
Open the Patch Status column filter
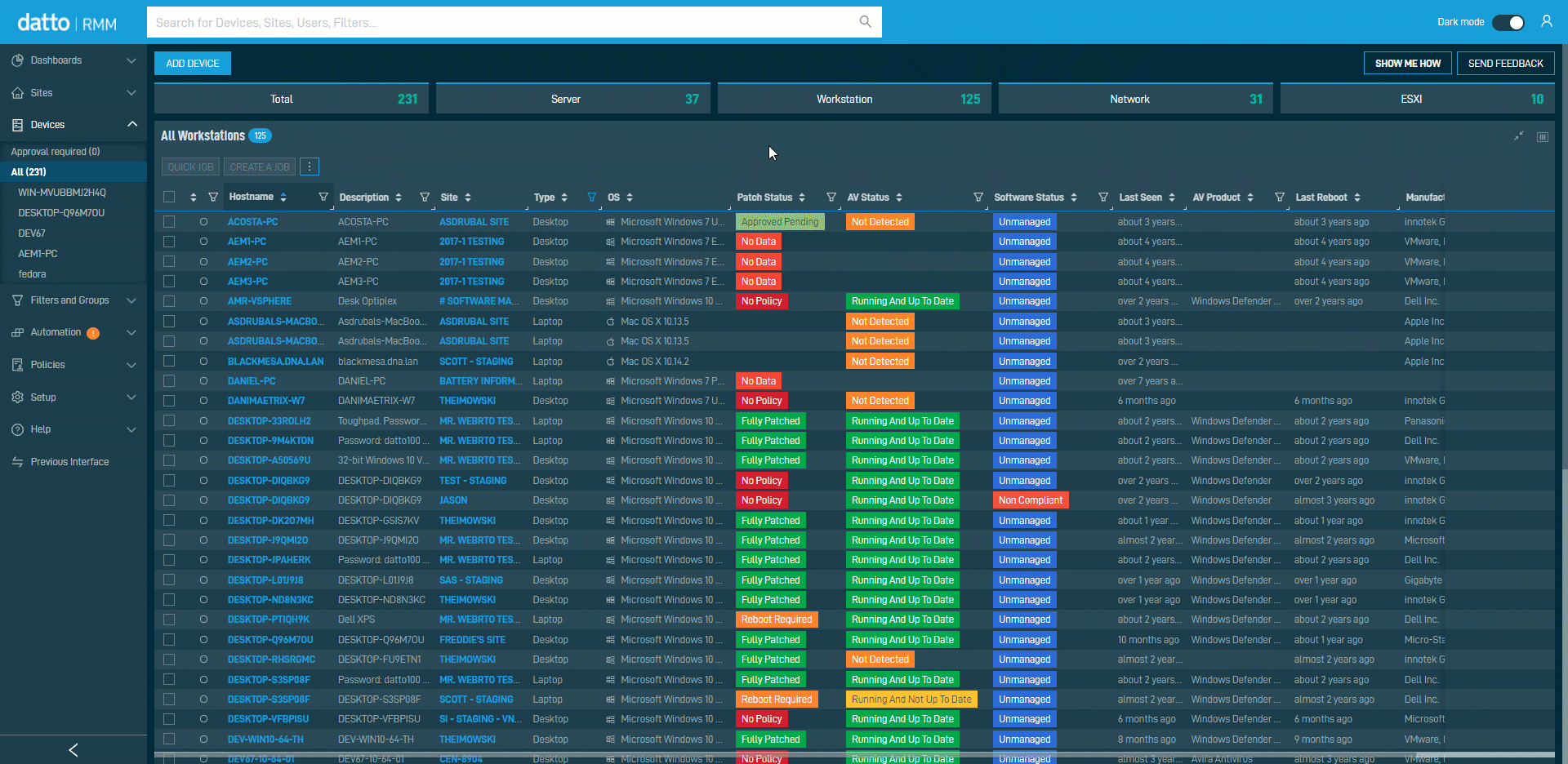click(x=831, y=198)
